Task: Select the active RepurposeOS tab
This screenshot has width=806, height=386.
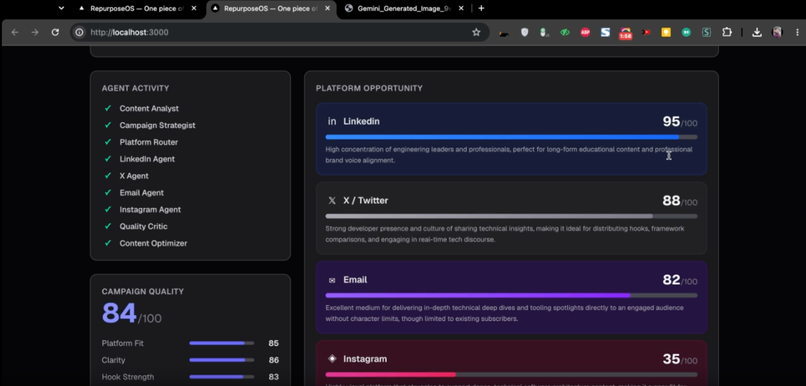Action: click(271, 8)
